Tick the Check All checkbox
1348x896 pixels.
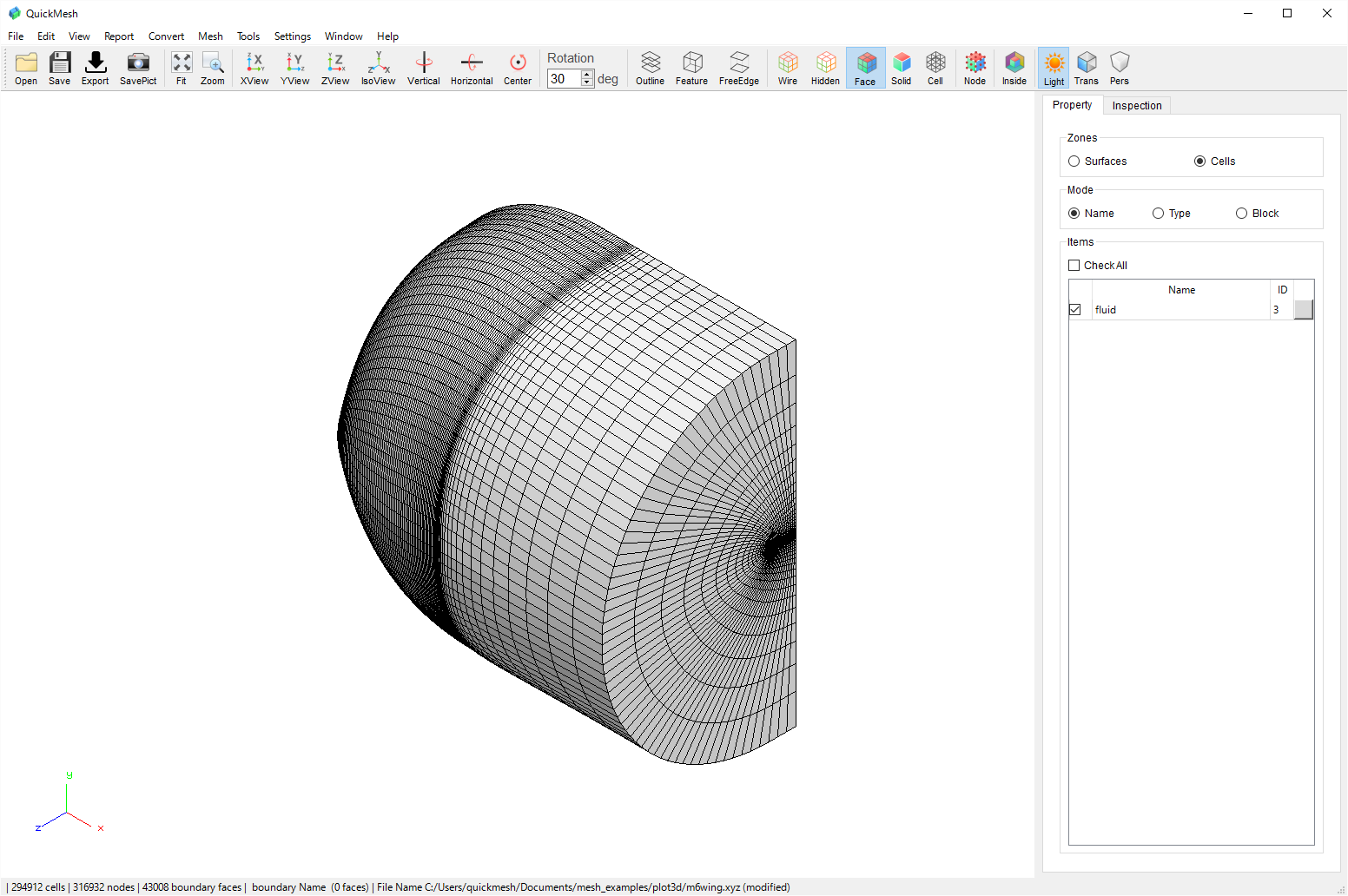pos(1074,266)
